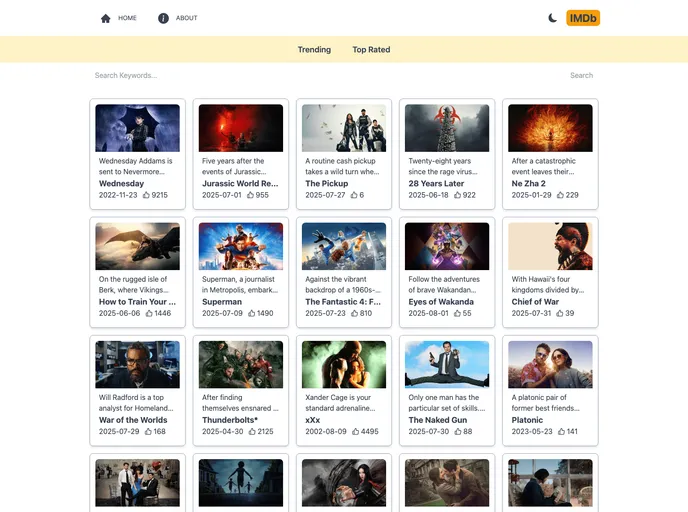Click The Naked Gun title
This screenshot has width=688, height=512.
pos(438,420)
